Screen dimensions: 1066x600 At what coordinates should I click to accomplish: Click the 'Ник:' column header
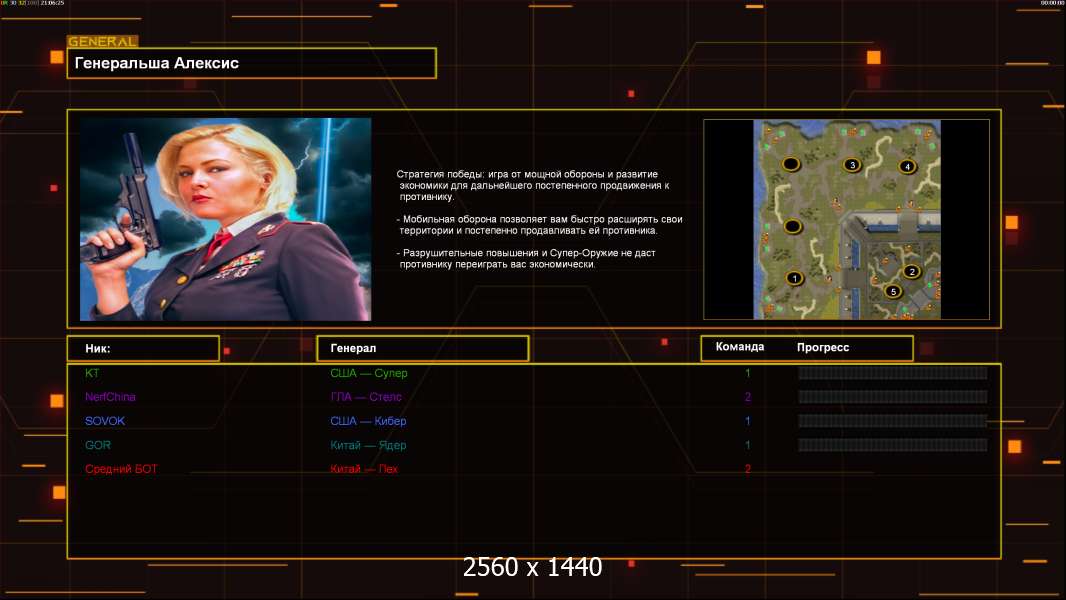pos(143,348)
